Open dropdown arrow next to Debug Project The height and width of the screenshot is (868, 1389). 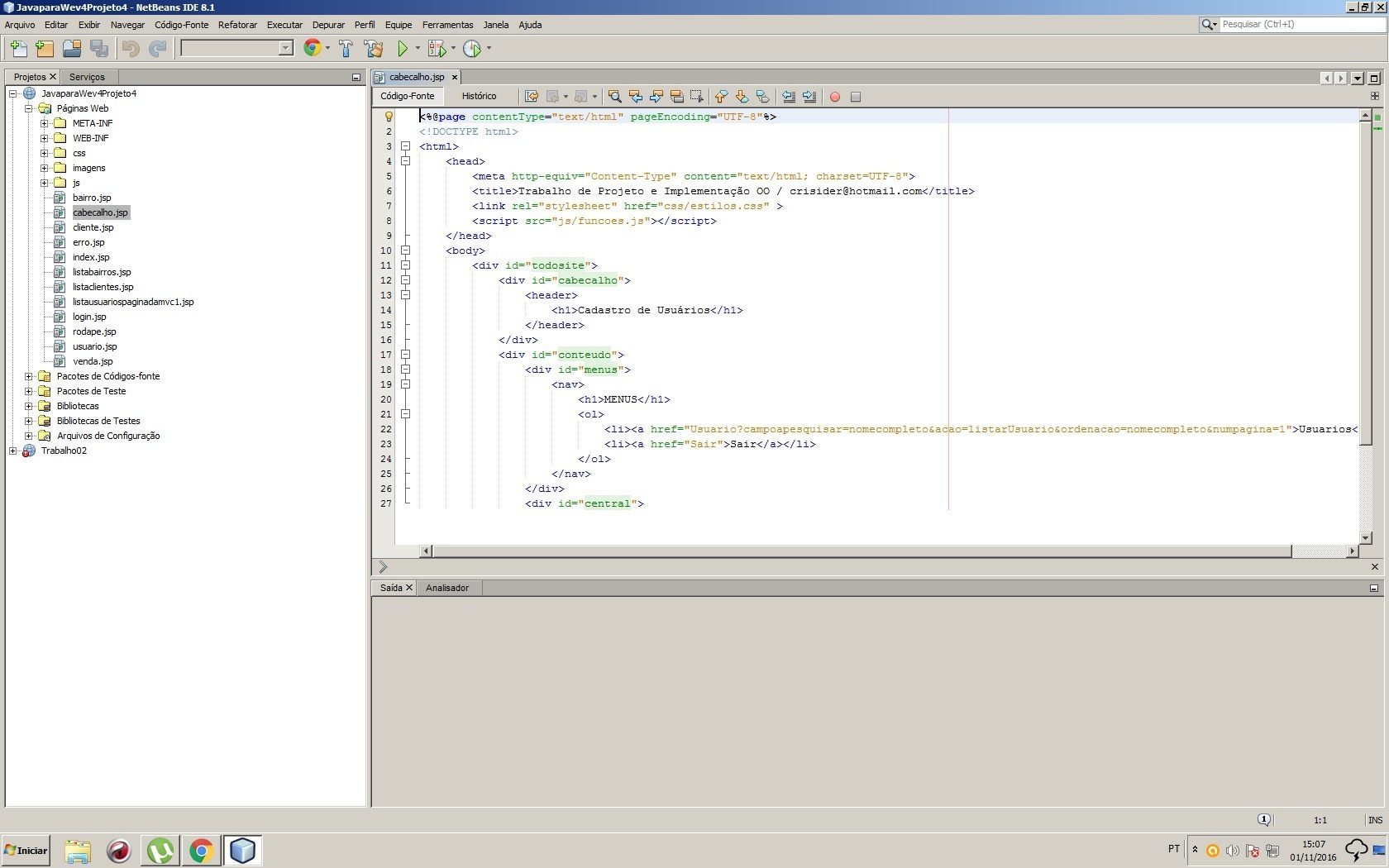[x=453, y=48]
